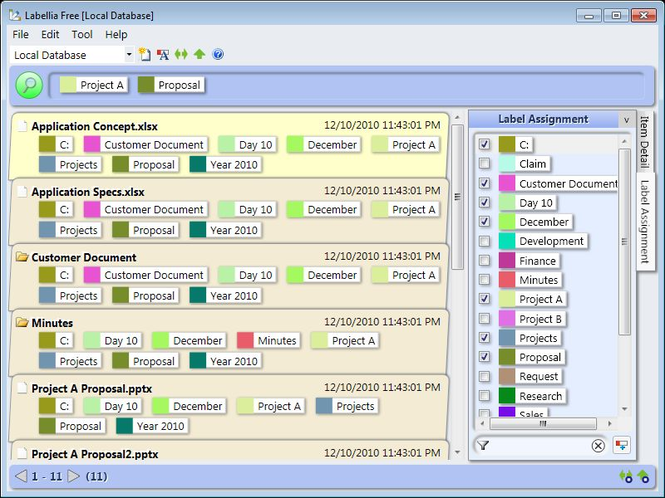Open the Edit menu
Screen dimensions: 665x498
pos(50,34)
